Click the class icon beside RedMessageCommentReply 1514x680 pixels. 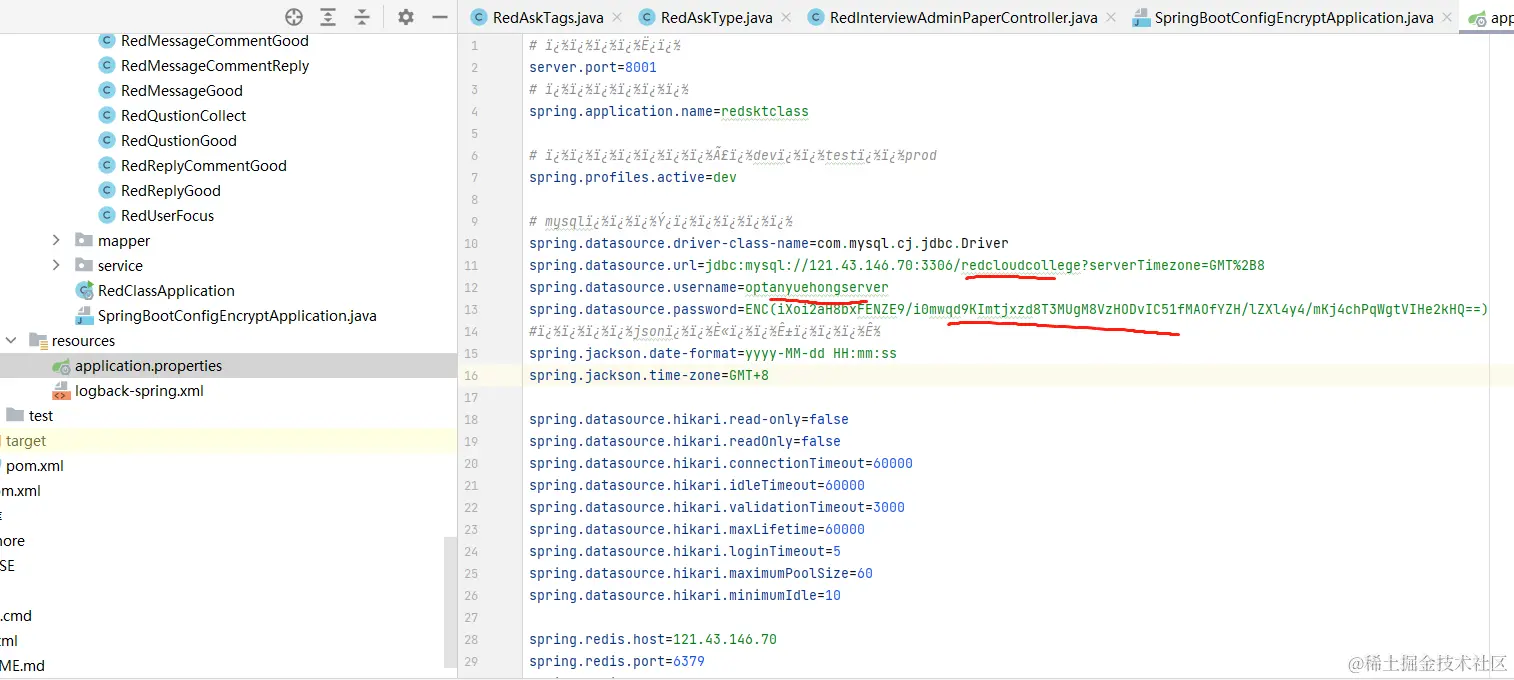tap(107, 66)
